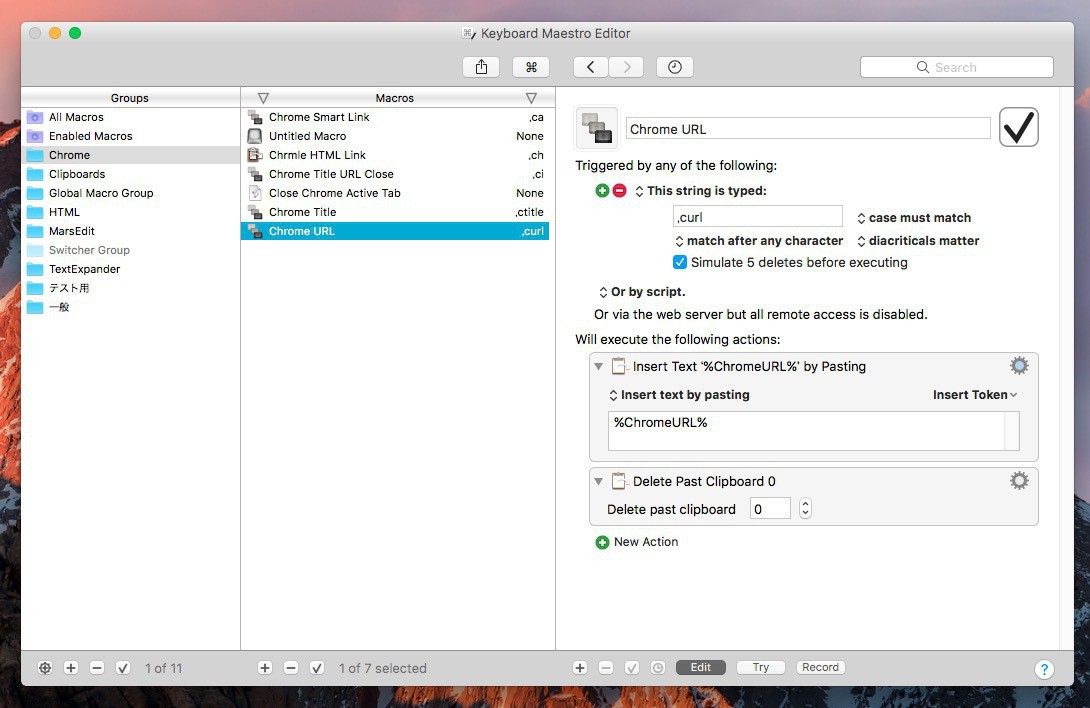The width and height of the screenshot is (1090, 708).
Task: Toggle the large macro enabled checkmark
Action: (x=1018, y=128)
